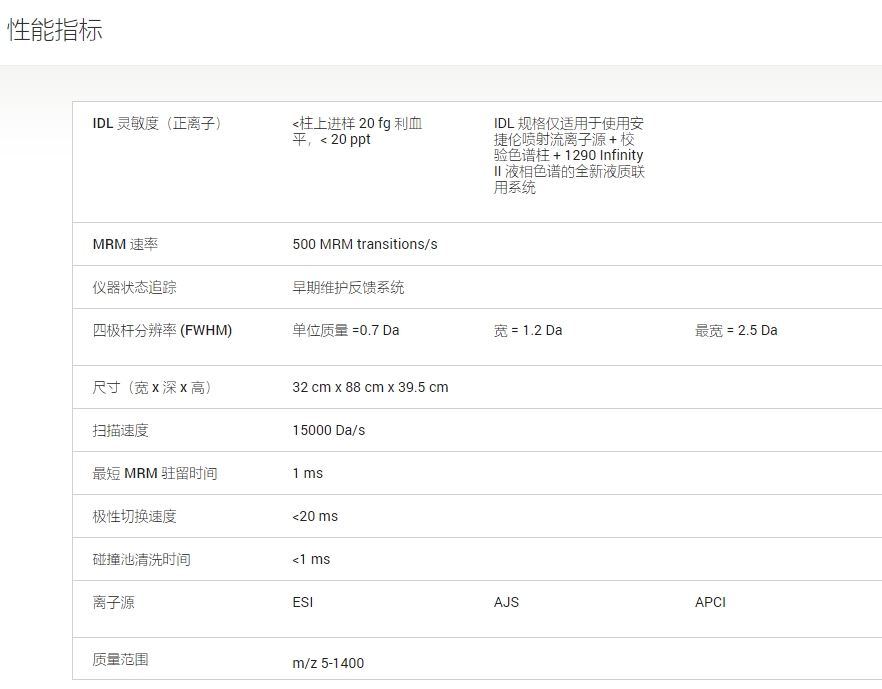Select the '15000 Da/s' value
The height and width of the screenshot is (689, 882).
(x=328, y=430)
